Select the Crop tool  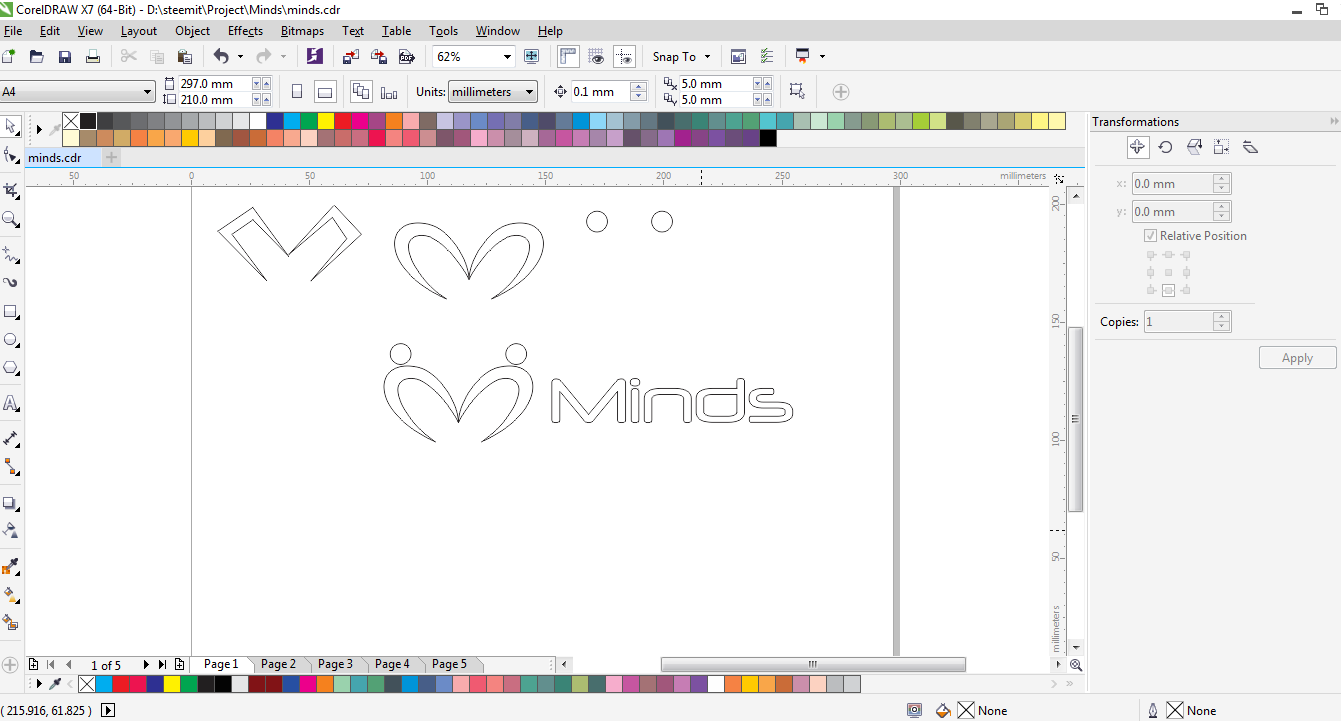(x=11, y=190)
